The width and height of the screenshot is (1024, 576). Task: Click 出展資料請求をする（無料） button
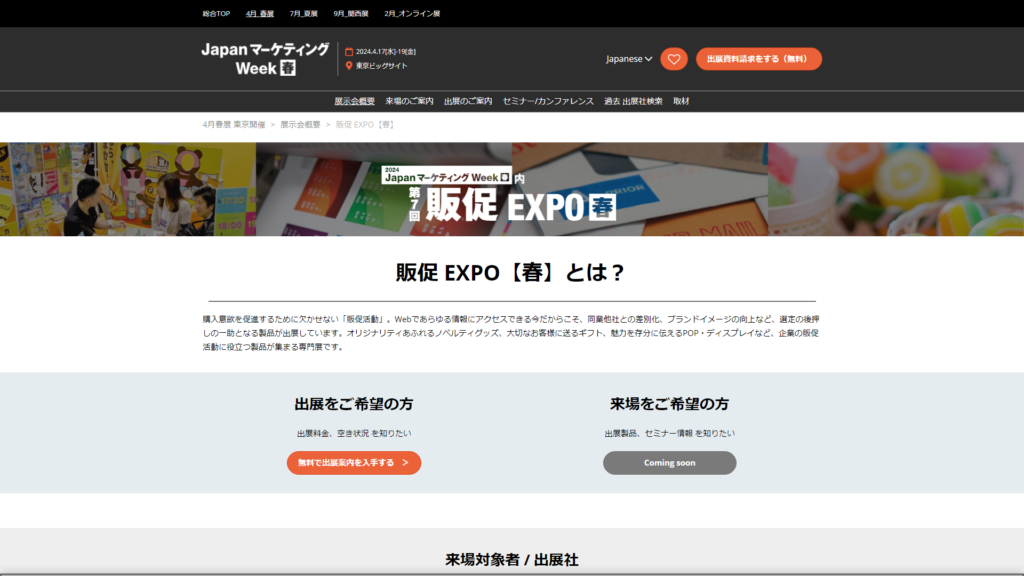pos(758,59)
